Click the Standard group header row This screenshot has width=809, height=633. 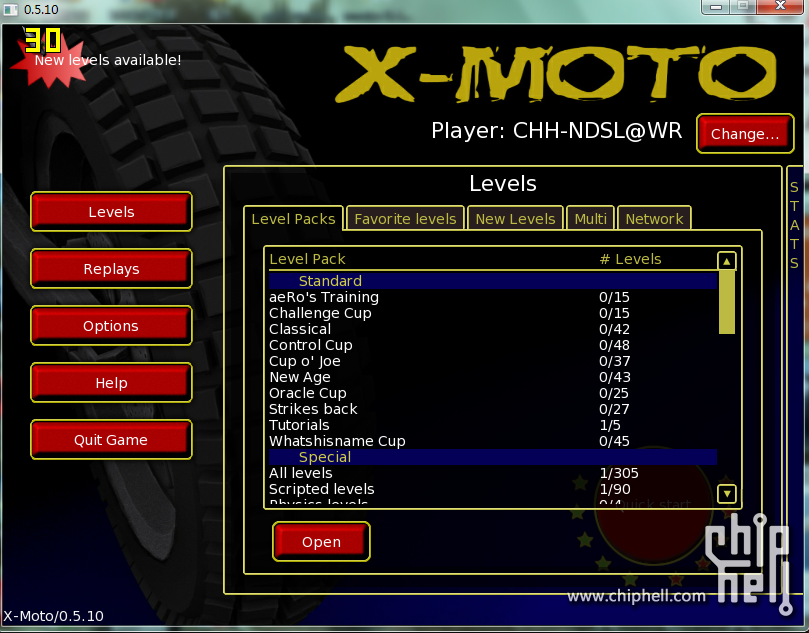(493, 281)
